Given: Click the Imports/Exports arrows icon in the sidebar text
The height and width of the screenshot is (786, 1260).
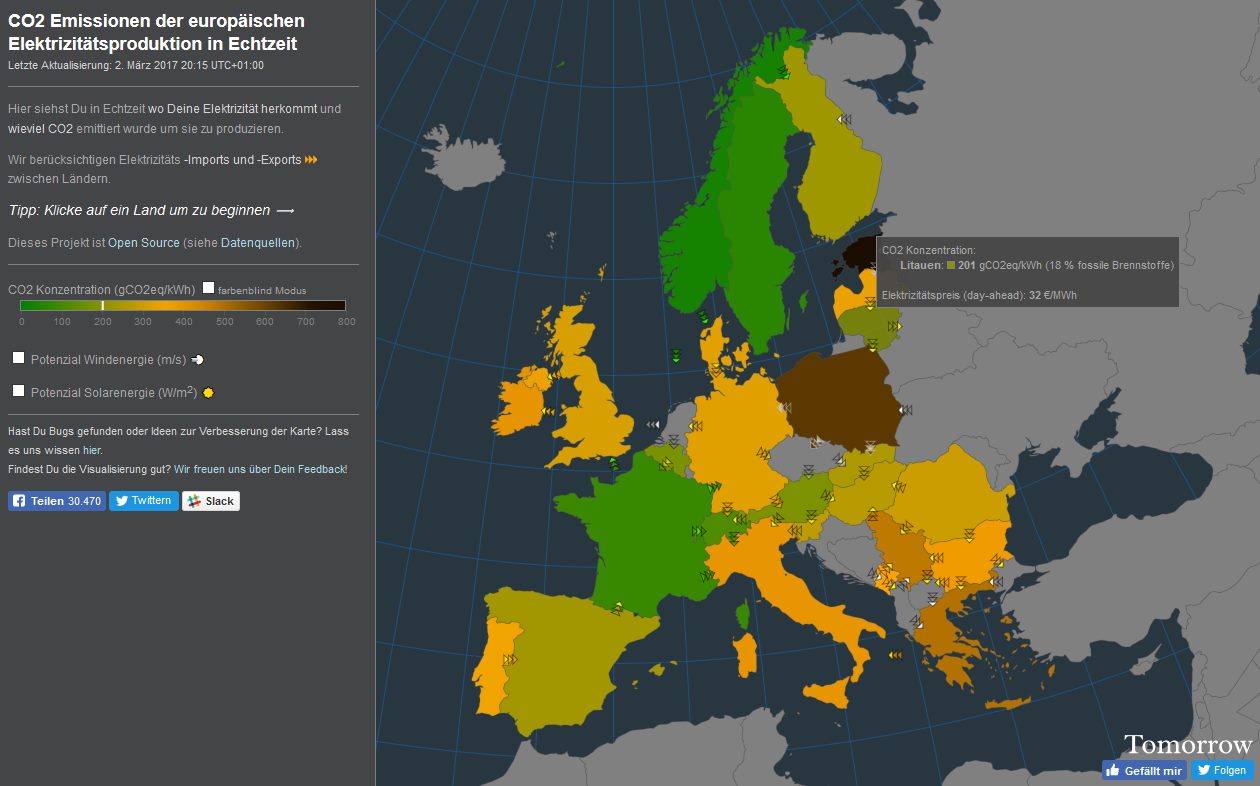Looking at the screenshot, I should pyautogui.click(x=310, y=159).
